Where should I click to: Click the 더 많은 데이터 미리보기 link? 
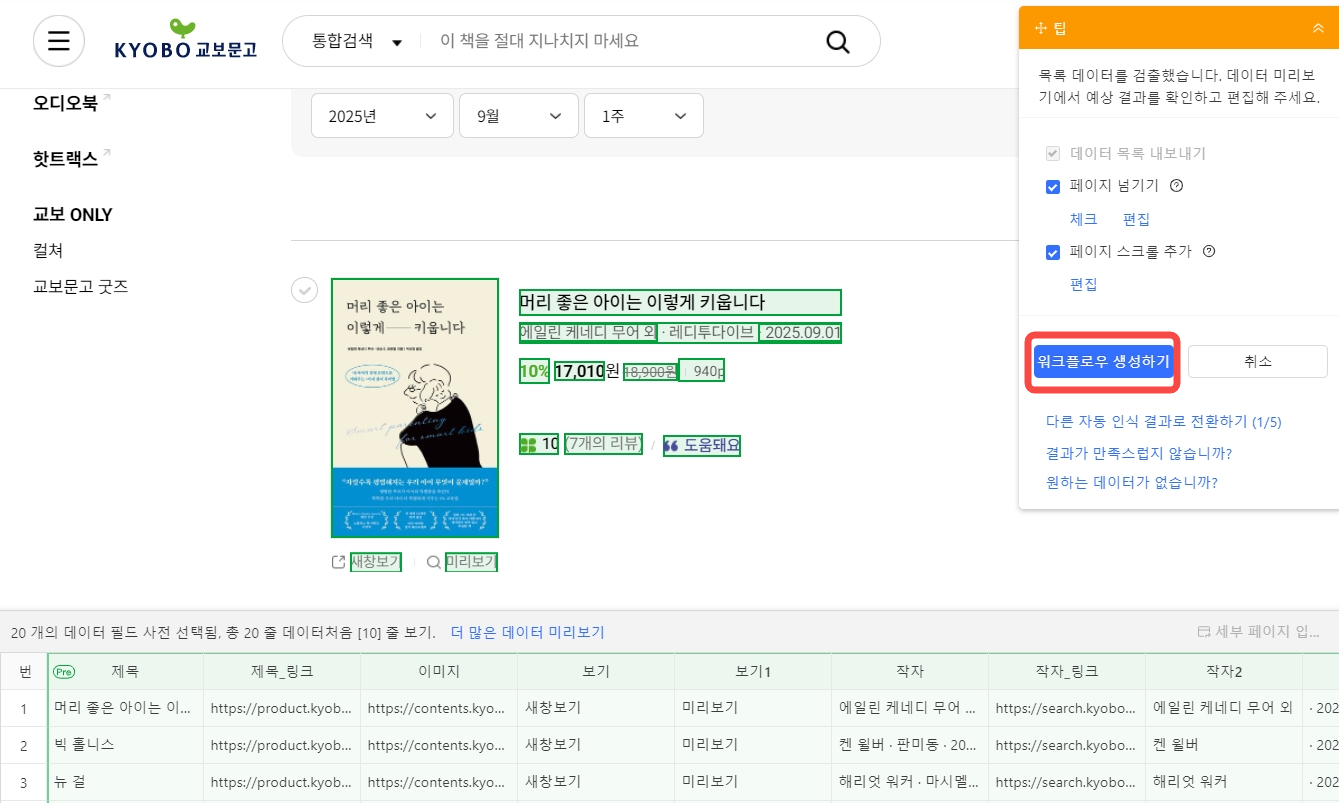click(527, 632)
